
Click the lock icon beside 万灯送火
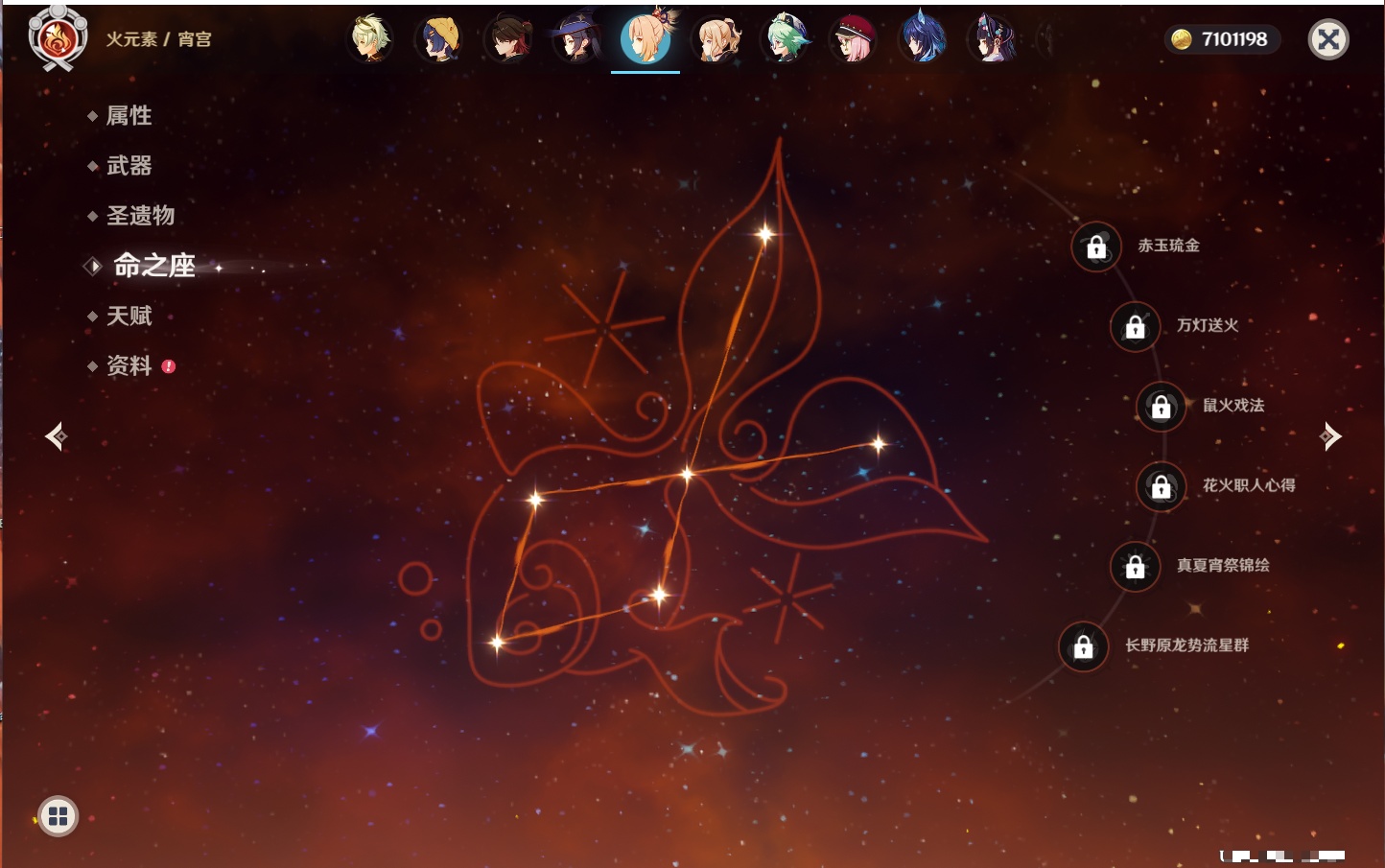coord(1136,327)
